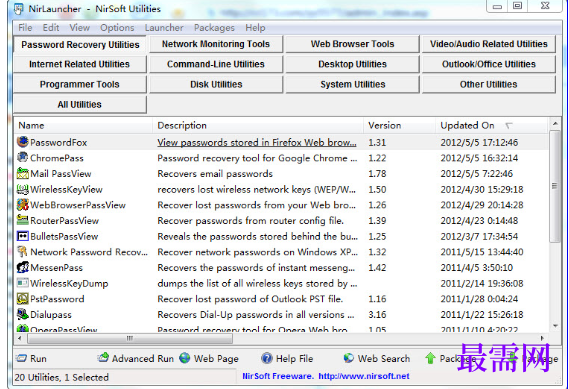Show Internet Related Utilities
The image size is (569, 389).
click(80, 64)
